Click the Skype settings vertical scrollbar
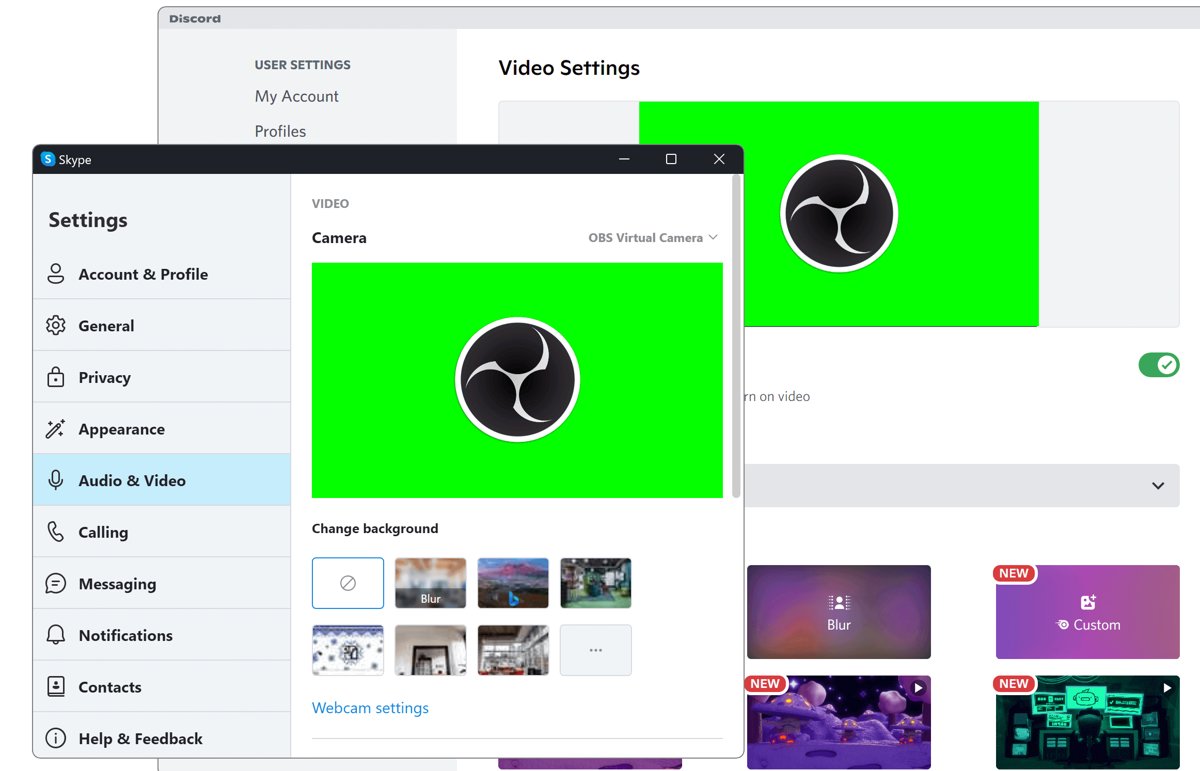The height and width of the screenshot is (771, 1200). tap(736, 336)
